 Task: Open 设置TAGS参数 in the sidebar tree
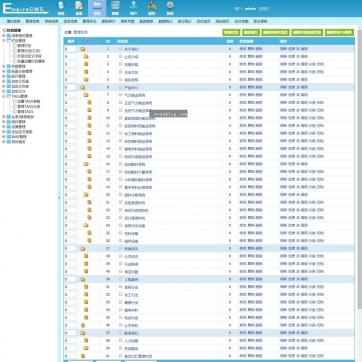tap(29, 101)
